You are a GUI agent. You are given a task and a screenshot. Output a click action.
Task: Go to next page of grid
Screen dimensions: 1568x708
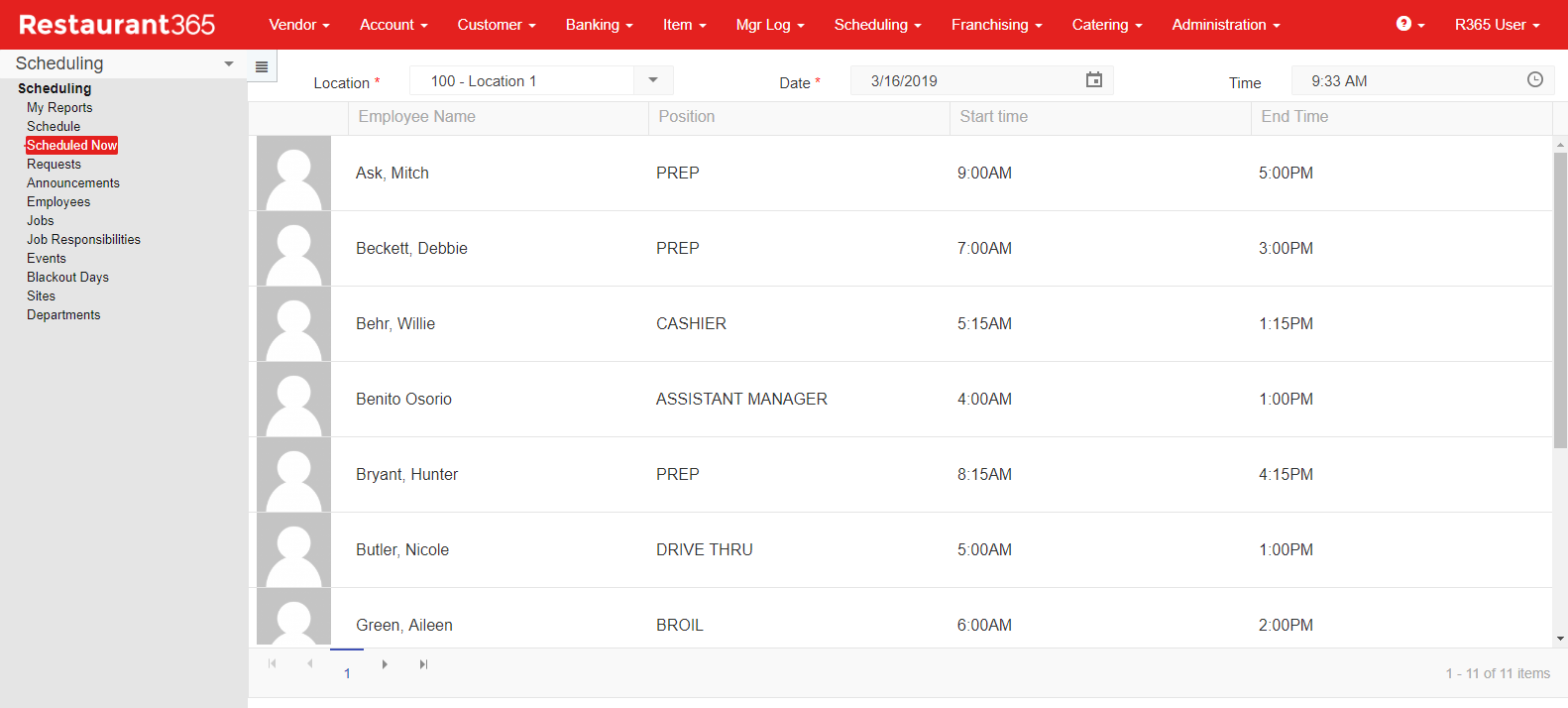coord(385,664)
